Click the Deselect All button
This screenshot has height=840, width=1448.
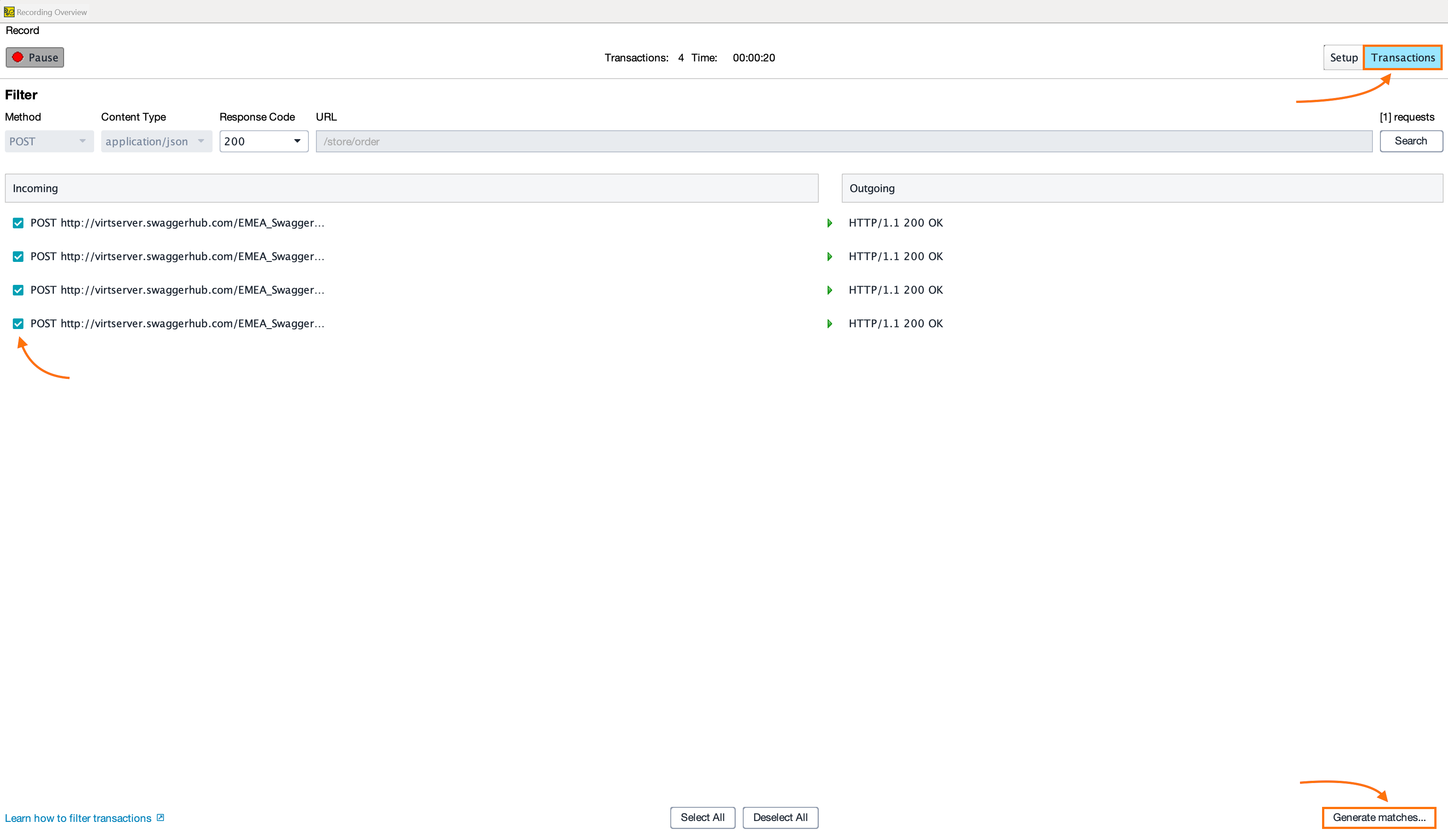click(x=780, y=817)
